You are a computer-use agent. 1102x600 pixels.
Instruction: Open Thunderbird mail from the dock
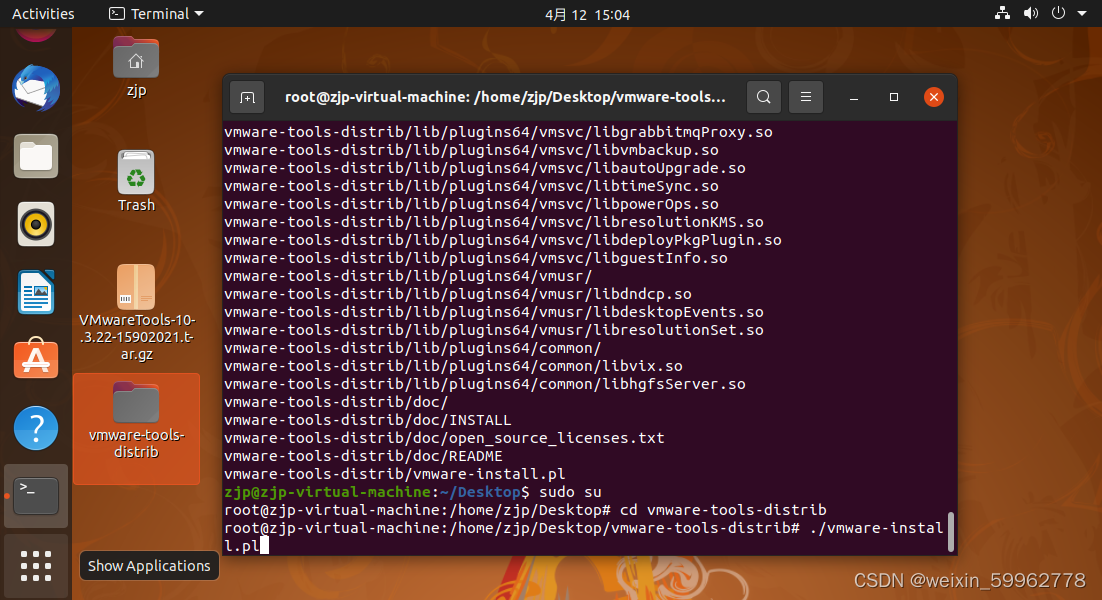[36, 89]
